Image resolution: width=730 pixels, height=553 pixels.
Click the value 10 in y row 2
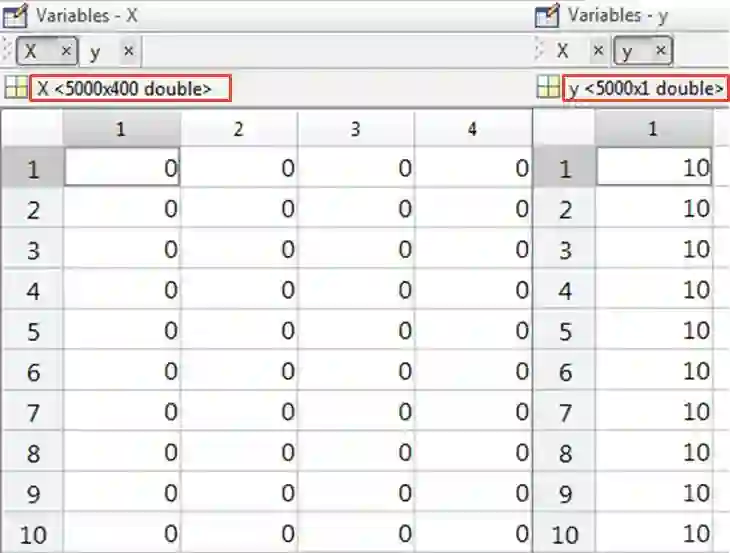[696, 208]
